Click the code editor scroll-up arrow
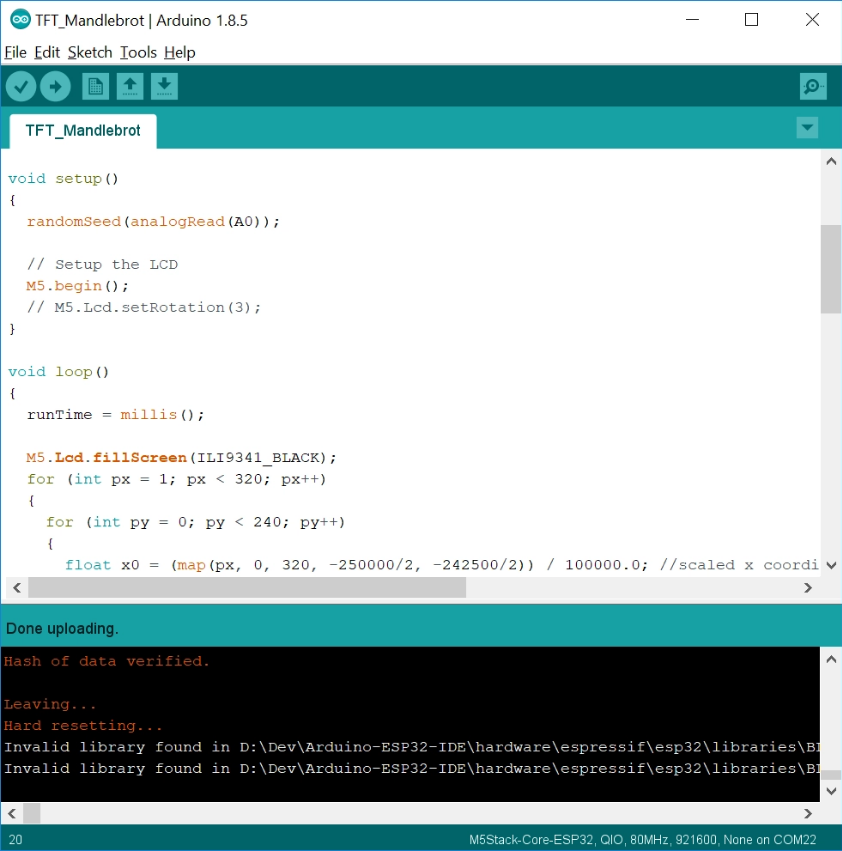This screenshot has width=842, height=851. (x=831, y=161)
